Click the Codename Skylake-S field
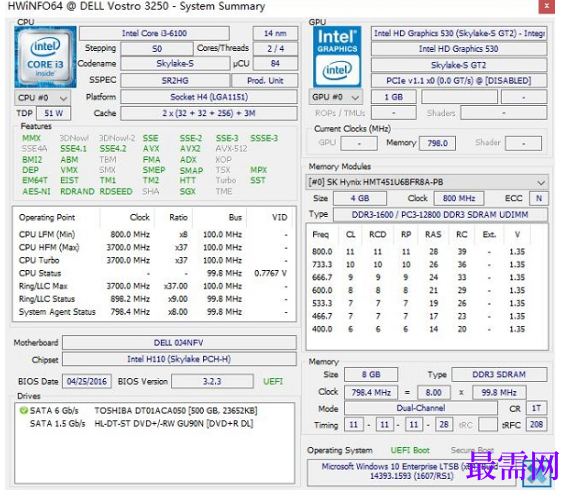 [x=175, y=63]
